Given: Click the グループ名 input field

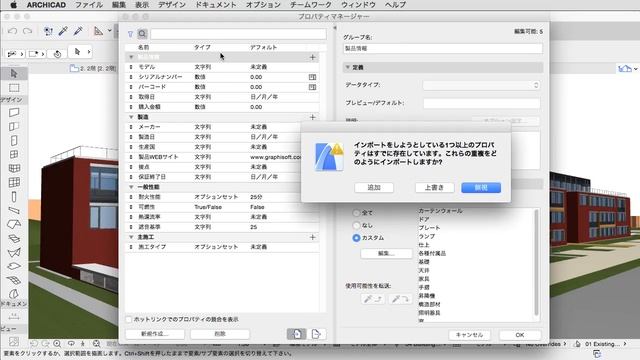Looking at the screenshot, I should click(x=443, y=48).
